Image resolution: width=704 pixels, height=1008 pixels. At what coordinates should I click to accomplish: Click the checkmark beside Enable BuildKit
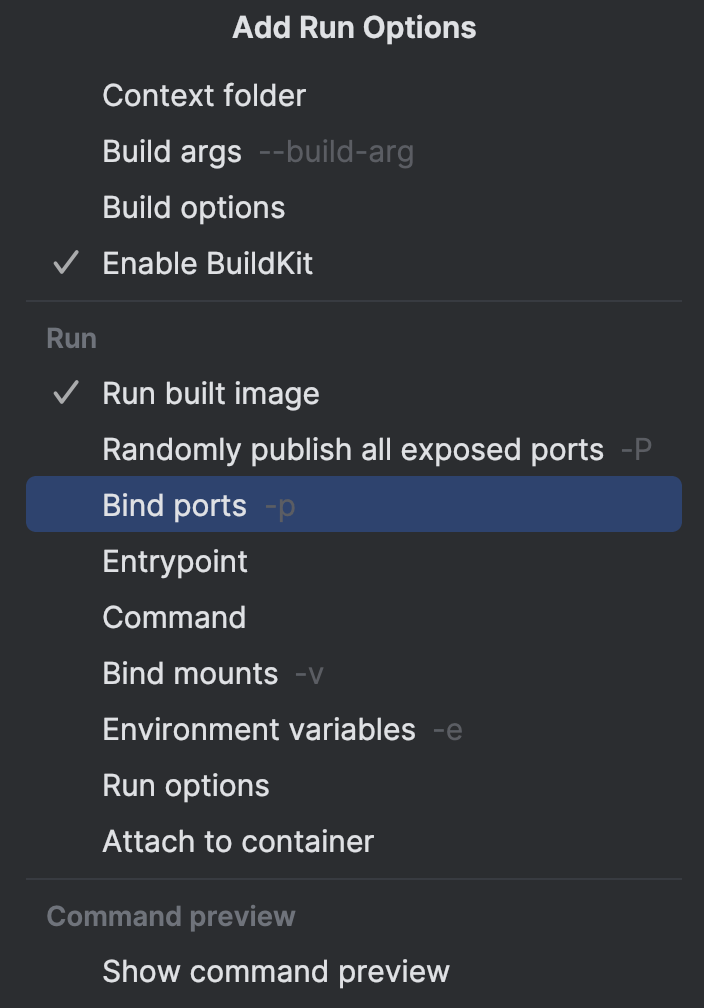66,264
